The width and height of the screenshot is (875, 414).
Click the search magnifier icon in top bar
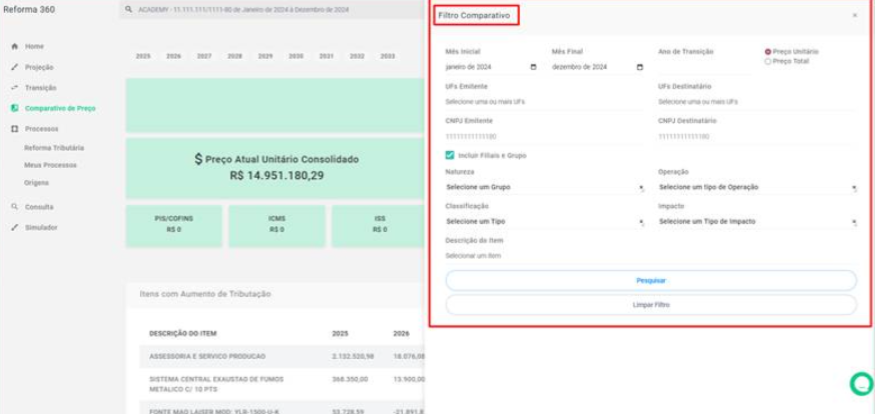tap(129, 10)
